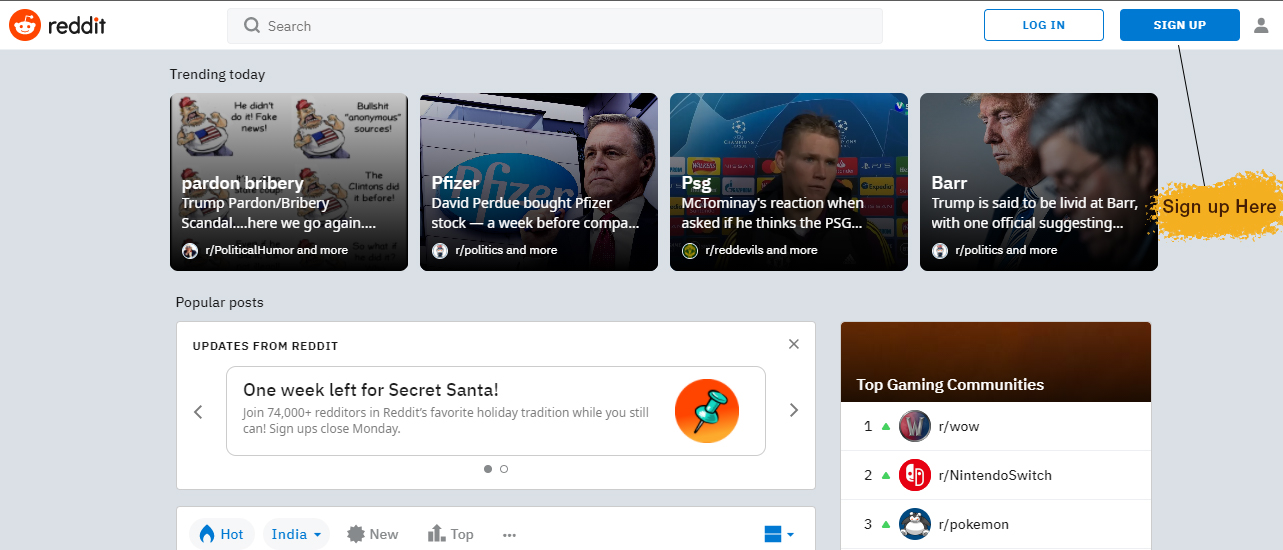
Task: Click the r/NintendoSwitch community icon
Action: click(915, 475)
